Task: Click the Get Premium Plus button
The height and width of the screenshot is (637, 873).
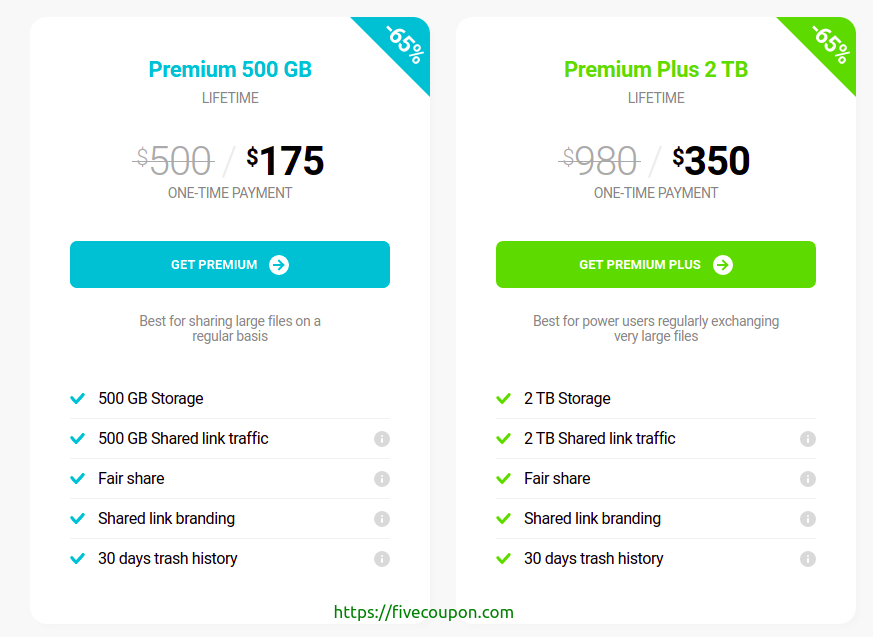Action: pos(655,264)
